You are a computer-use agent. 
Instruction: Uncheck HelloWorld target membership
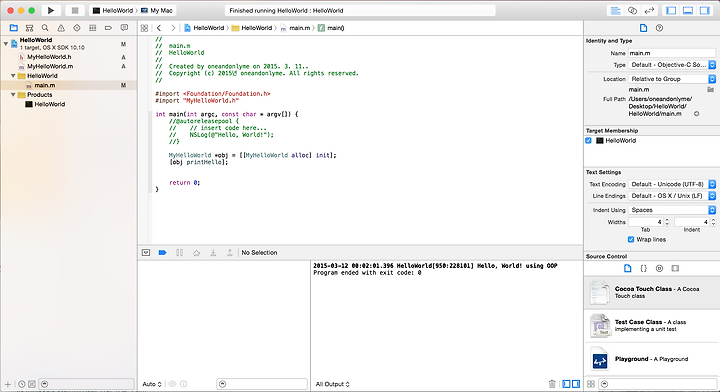(588, 140)
